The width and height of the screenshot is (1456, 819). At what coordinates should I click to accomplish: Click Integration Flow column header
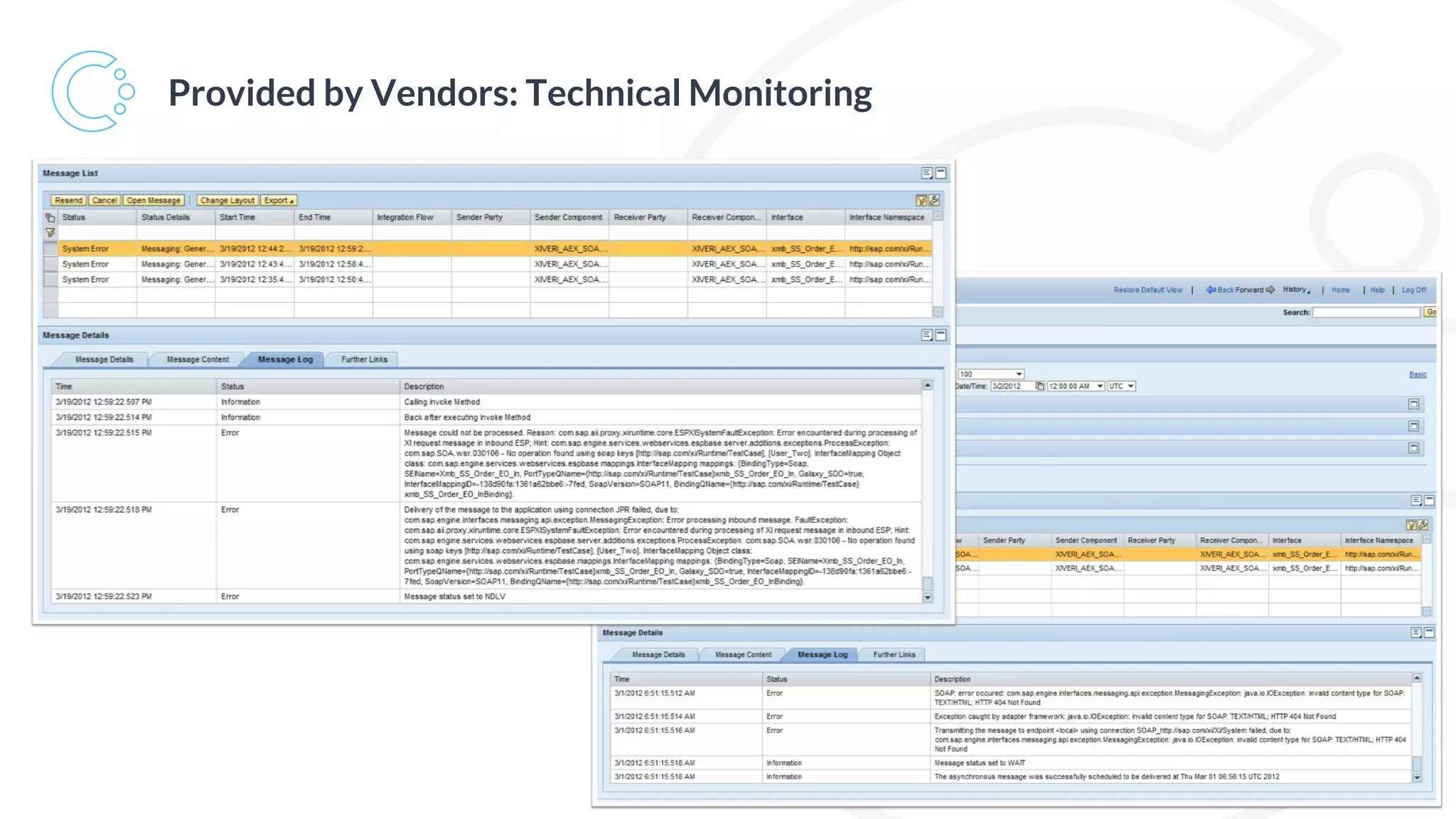click(x=412, y=218)
